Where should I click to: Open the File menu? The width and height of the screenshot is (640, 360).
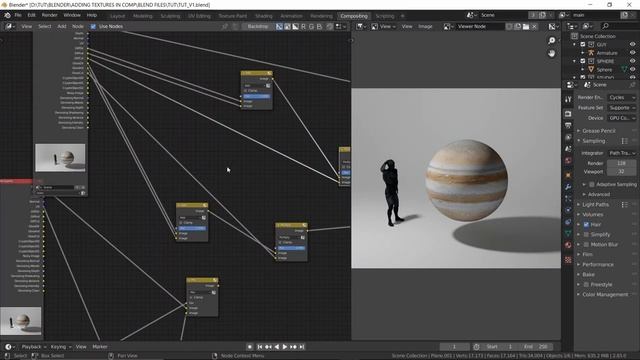tap(18, 15)
